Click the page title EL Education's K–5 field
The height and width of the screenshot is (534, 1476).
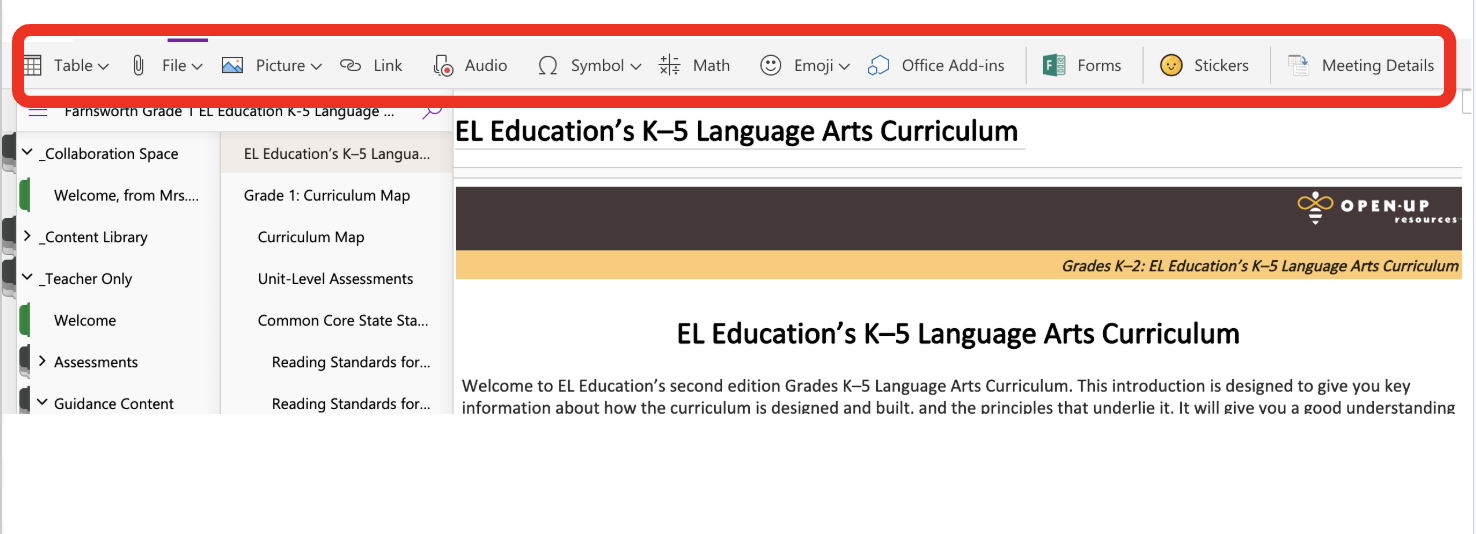coord(737,131)
